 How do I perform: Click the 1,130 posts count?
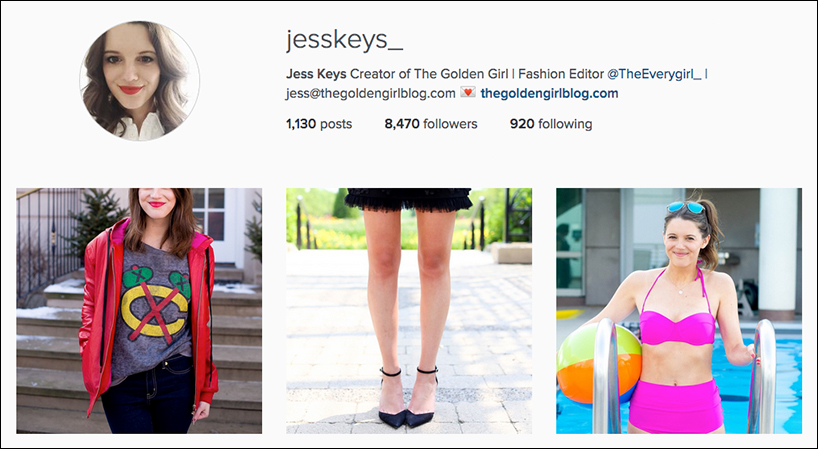point(319,124)
